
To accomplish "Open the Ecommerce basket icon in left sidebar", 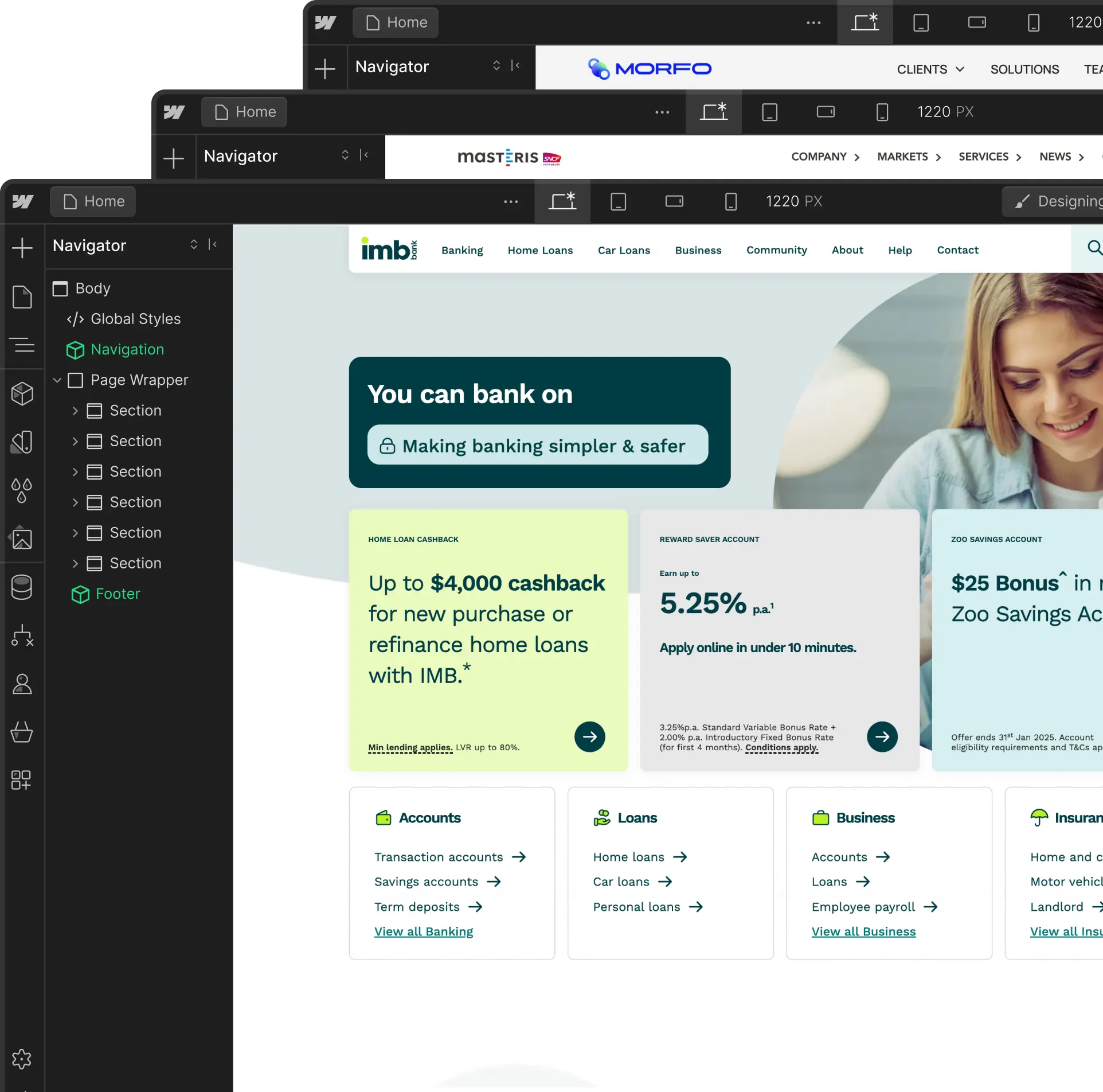I will (22, 732).
